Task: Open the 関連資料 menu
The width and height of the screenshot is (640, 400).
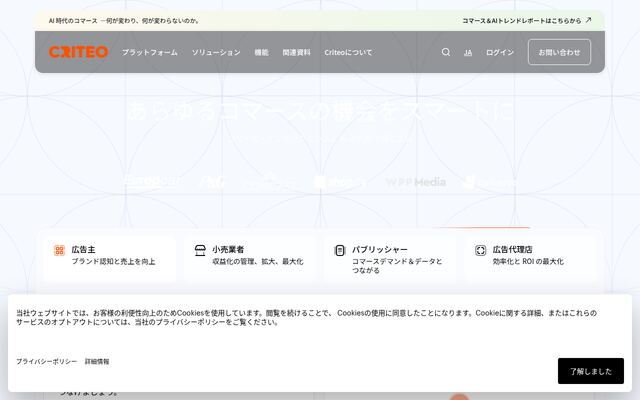Action: coord(296,52)
